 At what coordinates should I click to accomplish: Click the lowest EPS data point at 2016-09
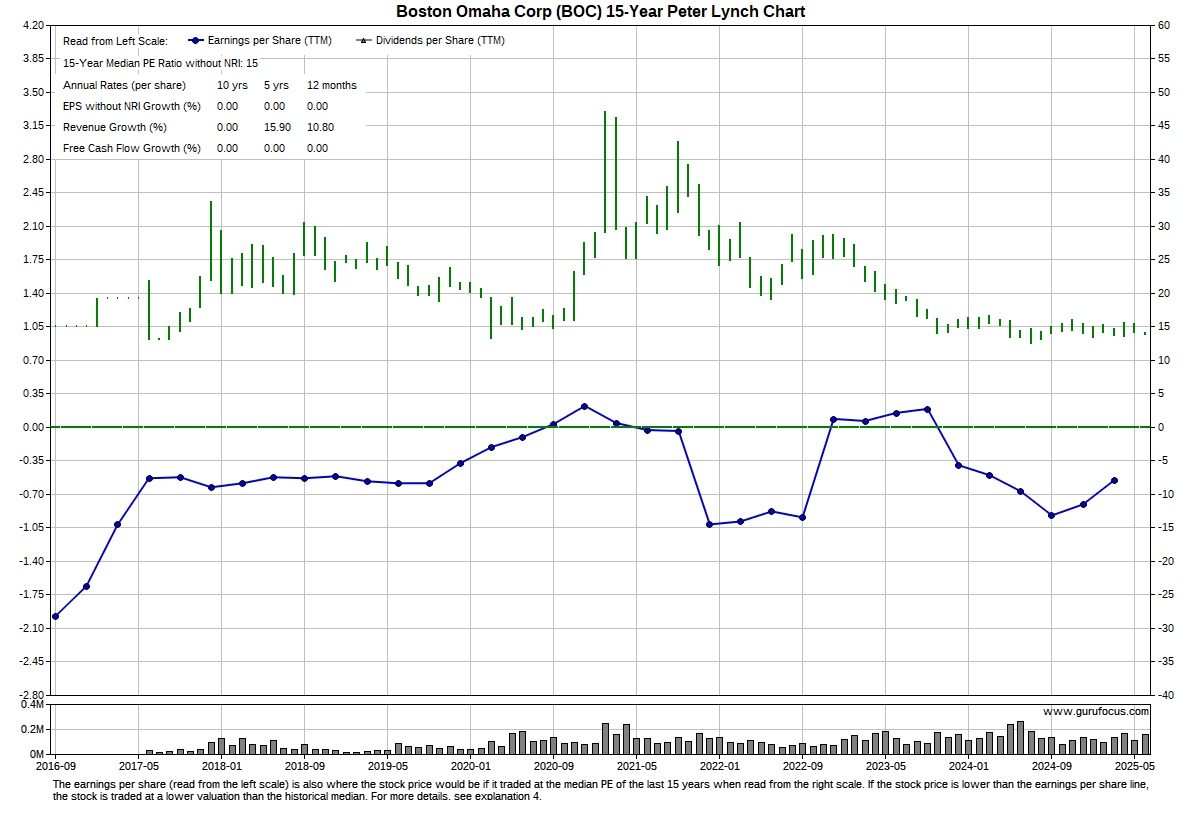pos(55,616)
